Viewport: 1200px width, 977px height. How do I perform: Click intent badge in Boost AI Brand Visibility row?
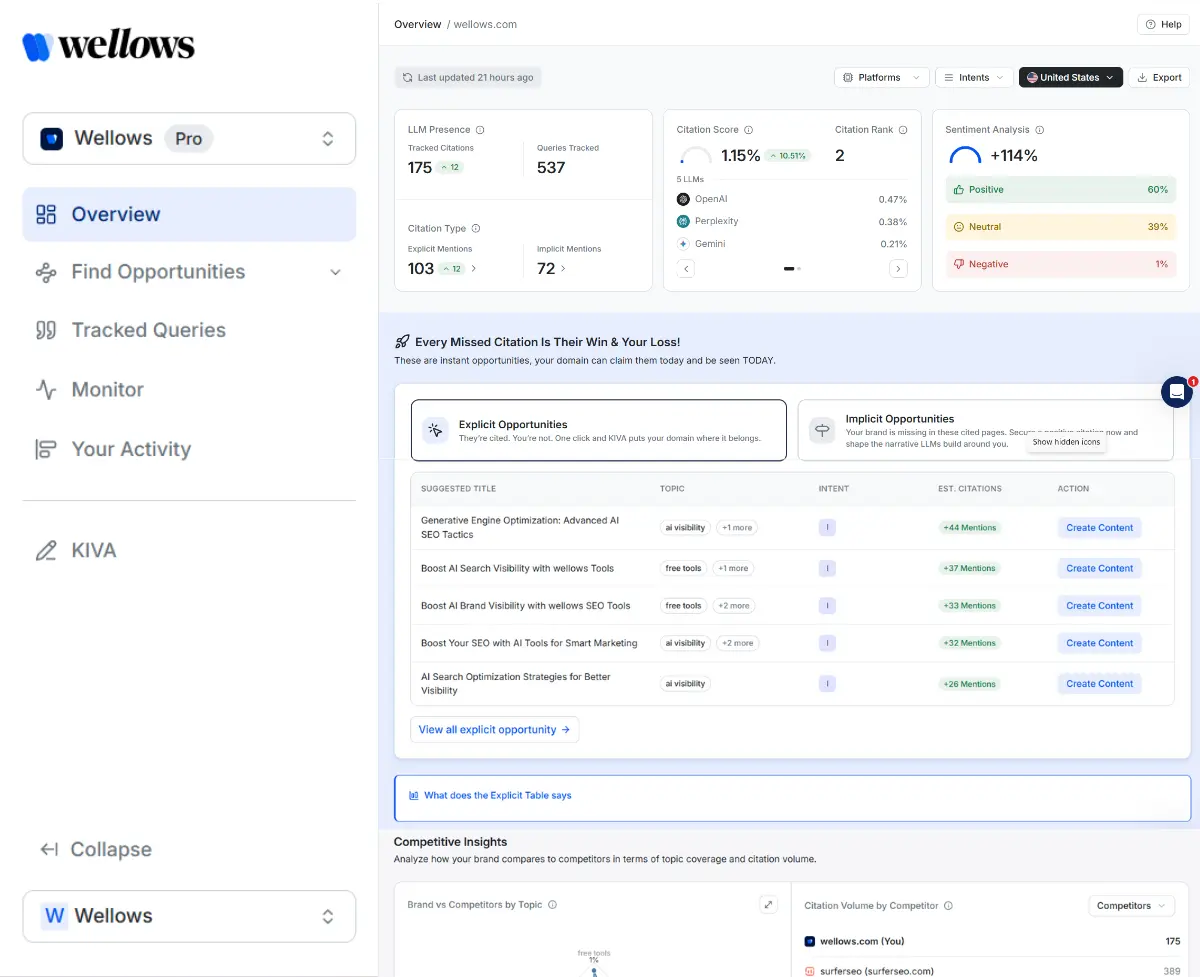[827, 606]
